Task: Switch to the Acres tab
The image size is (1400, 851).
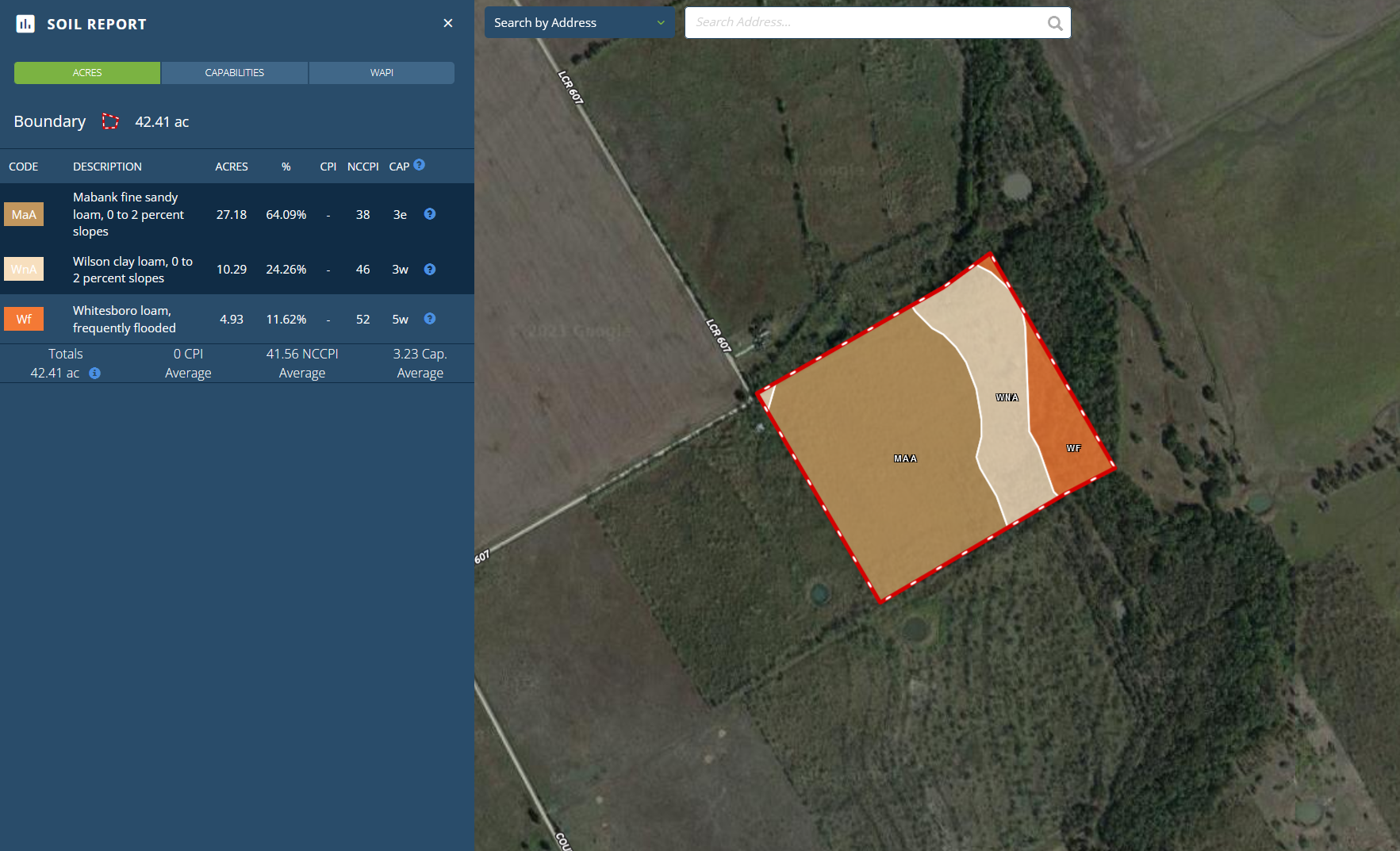Action: [x=87, y=73]
